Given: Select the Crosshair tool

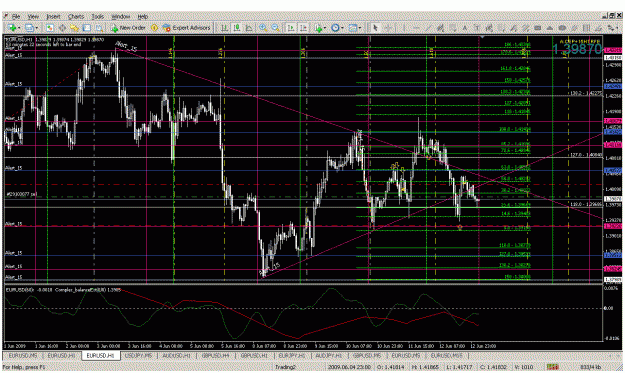Looking at the screenshot, I should click(388, 28).
